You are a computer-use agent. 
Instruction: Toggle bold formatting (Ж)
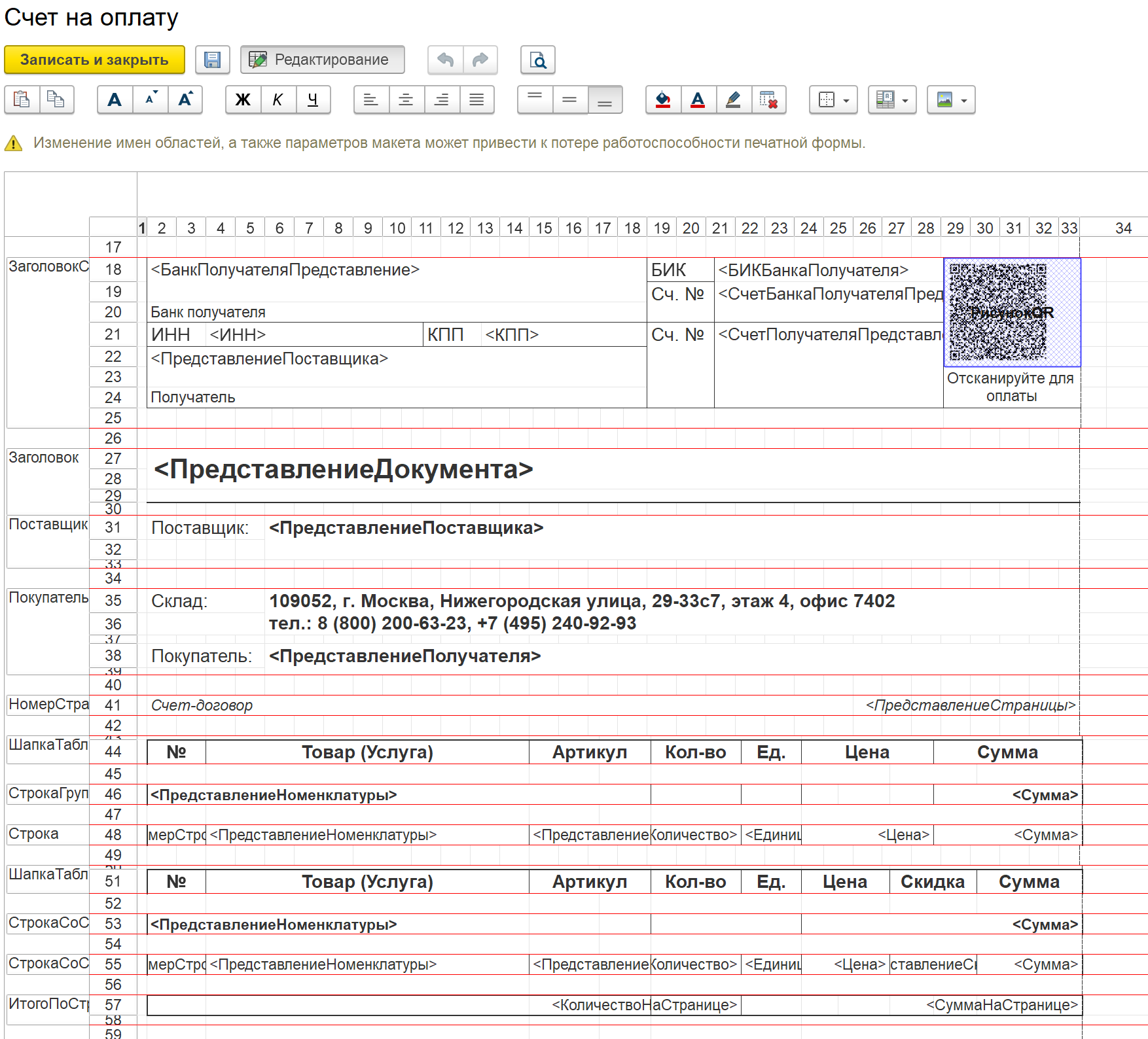point(243,100)
